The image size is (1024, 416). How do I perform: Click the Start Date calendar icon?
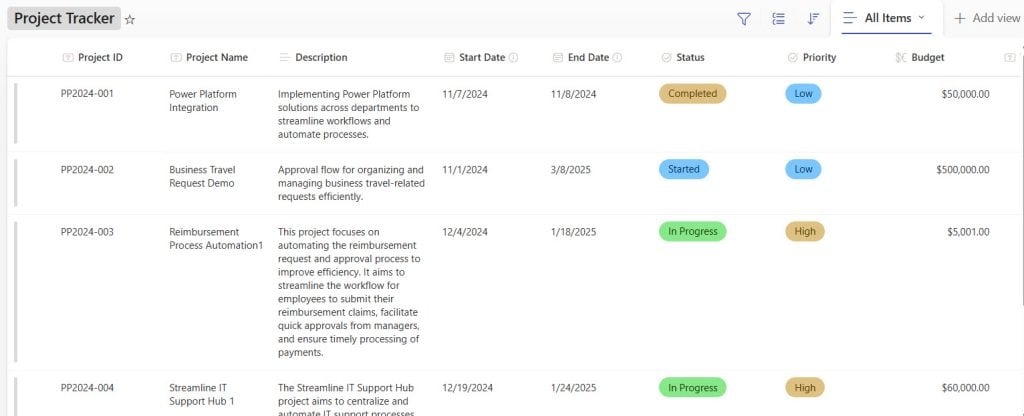449,57
